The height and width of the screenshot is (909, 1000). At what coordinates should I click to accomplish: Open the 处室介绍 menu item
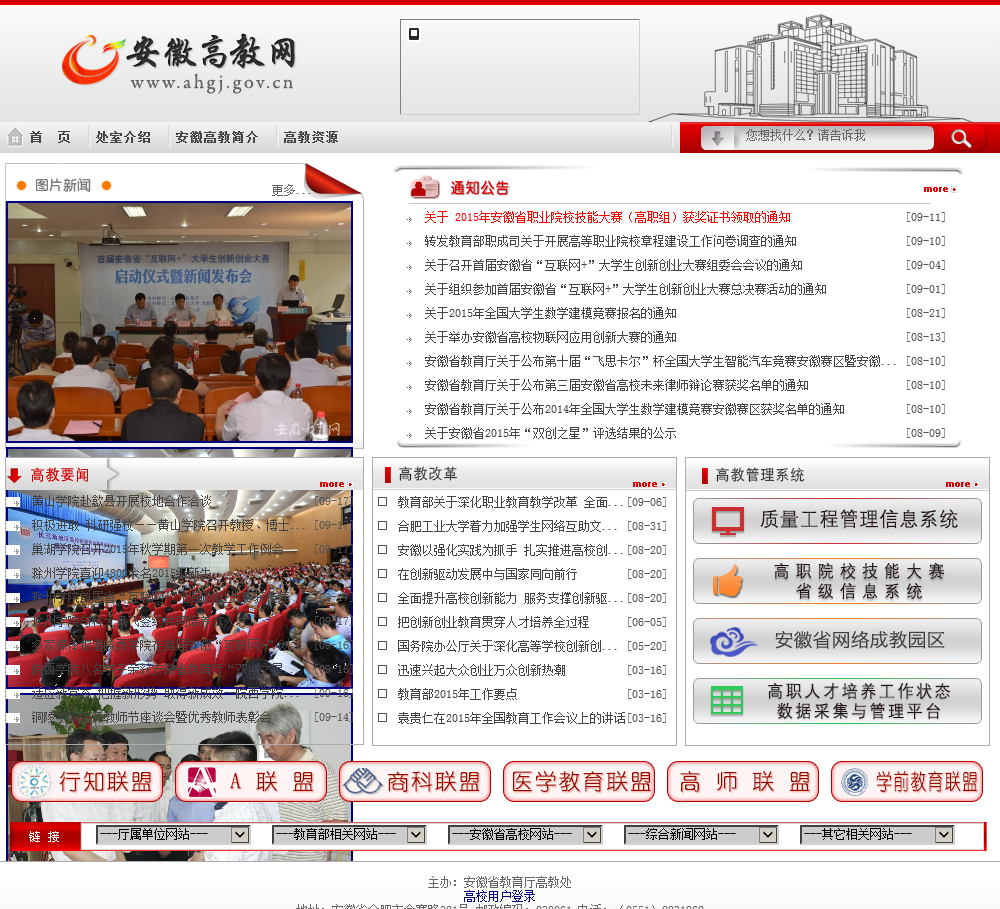[123, 137]
